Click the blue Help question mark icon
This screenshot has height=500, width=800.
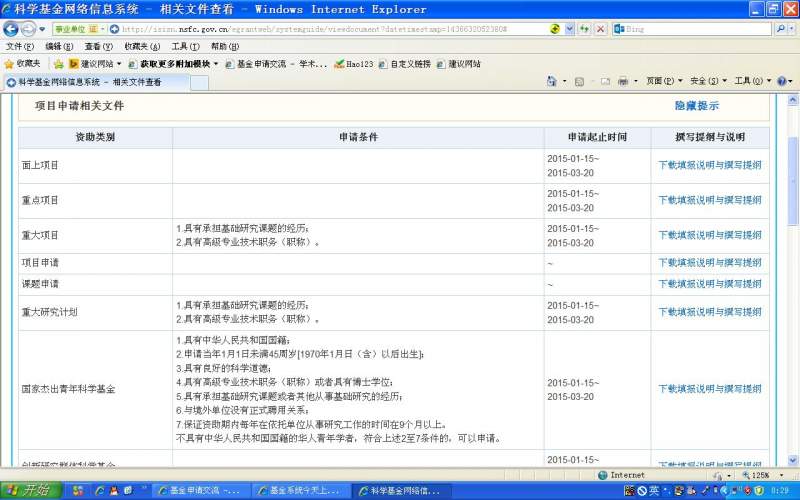[782, 81]
